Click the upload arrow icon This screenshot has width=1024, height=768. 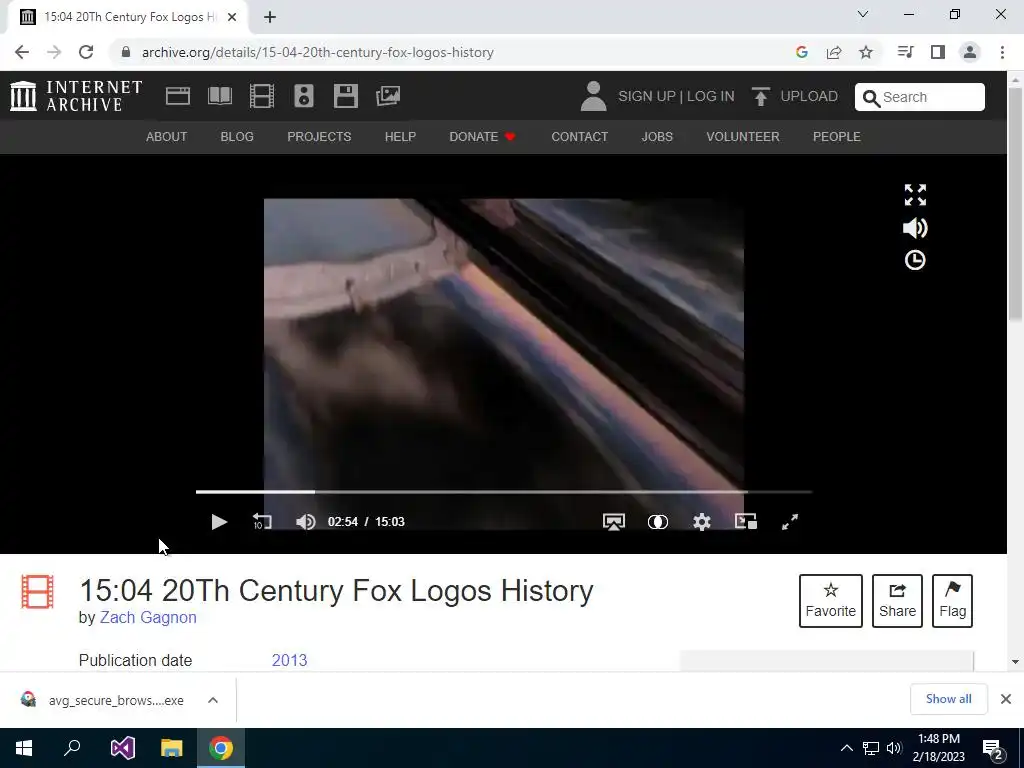click(x=760, y=97)
